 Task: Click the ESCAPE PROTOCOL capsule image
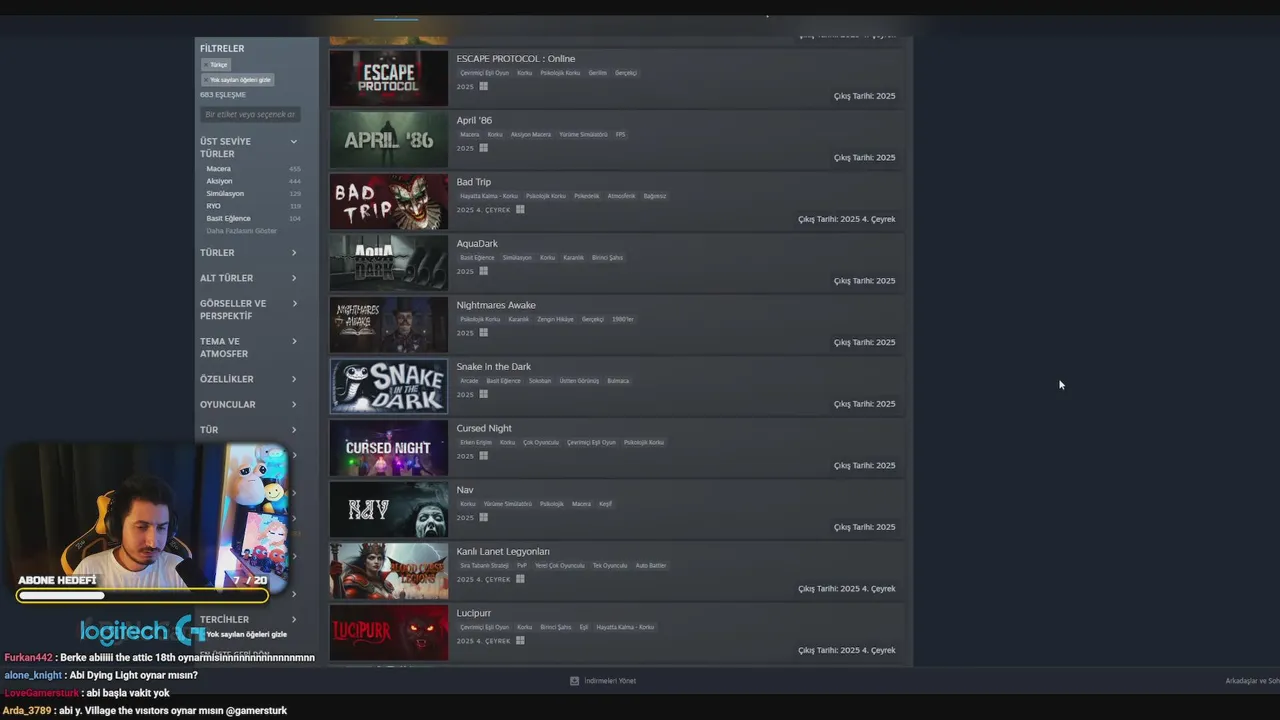pos(389,78)
